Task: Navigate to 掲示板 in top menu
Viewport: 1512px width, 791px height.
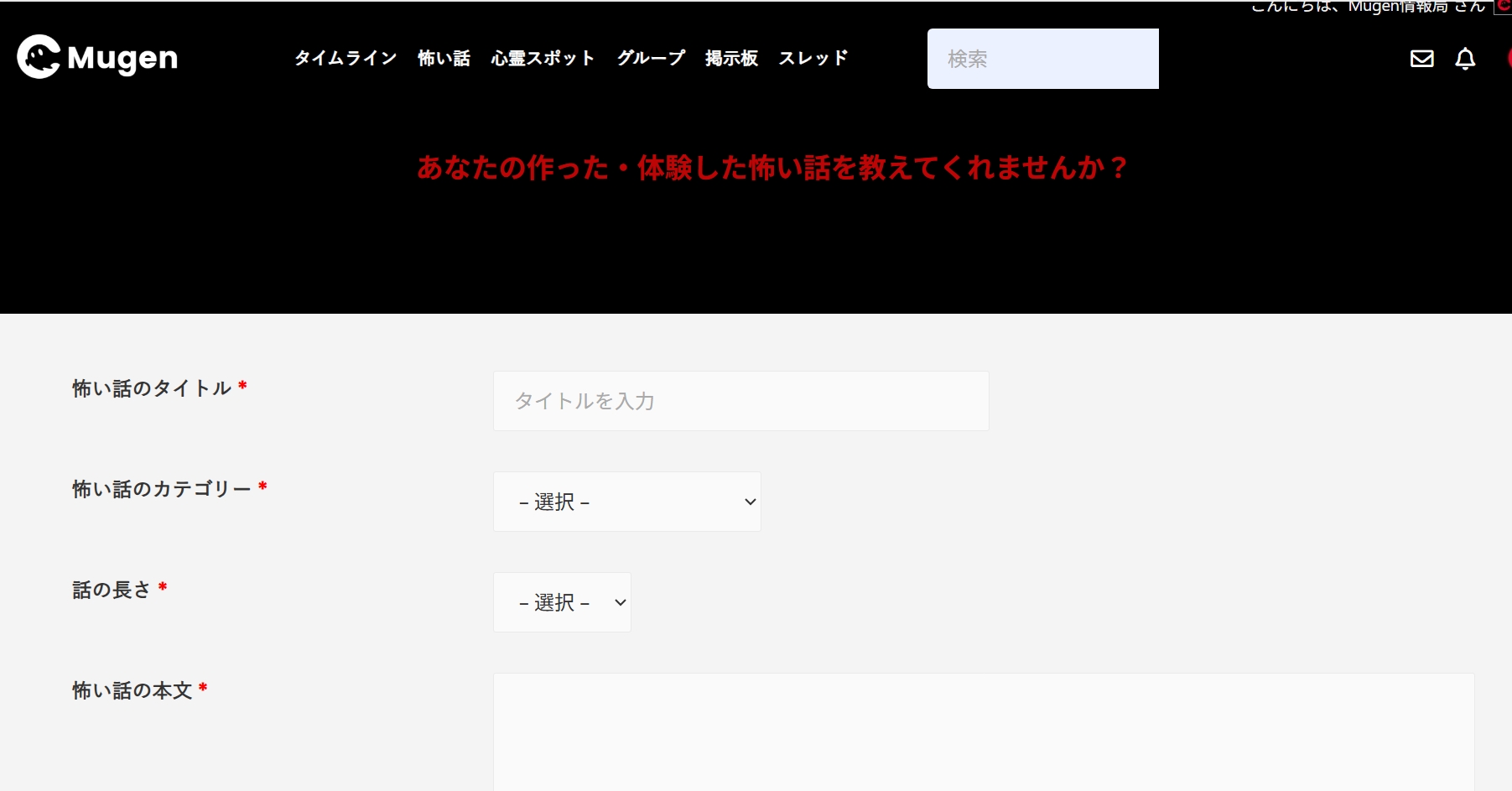Action: point(731,58)
